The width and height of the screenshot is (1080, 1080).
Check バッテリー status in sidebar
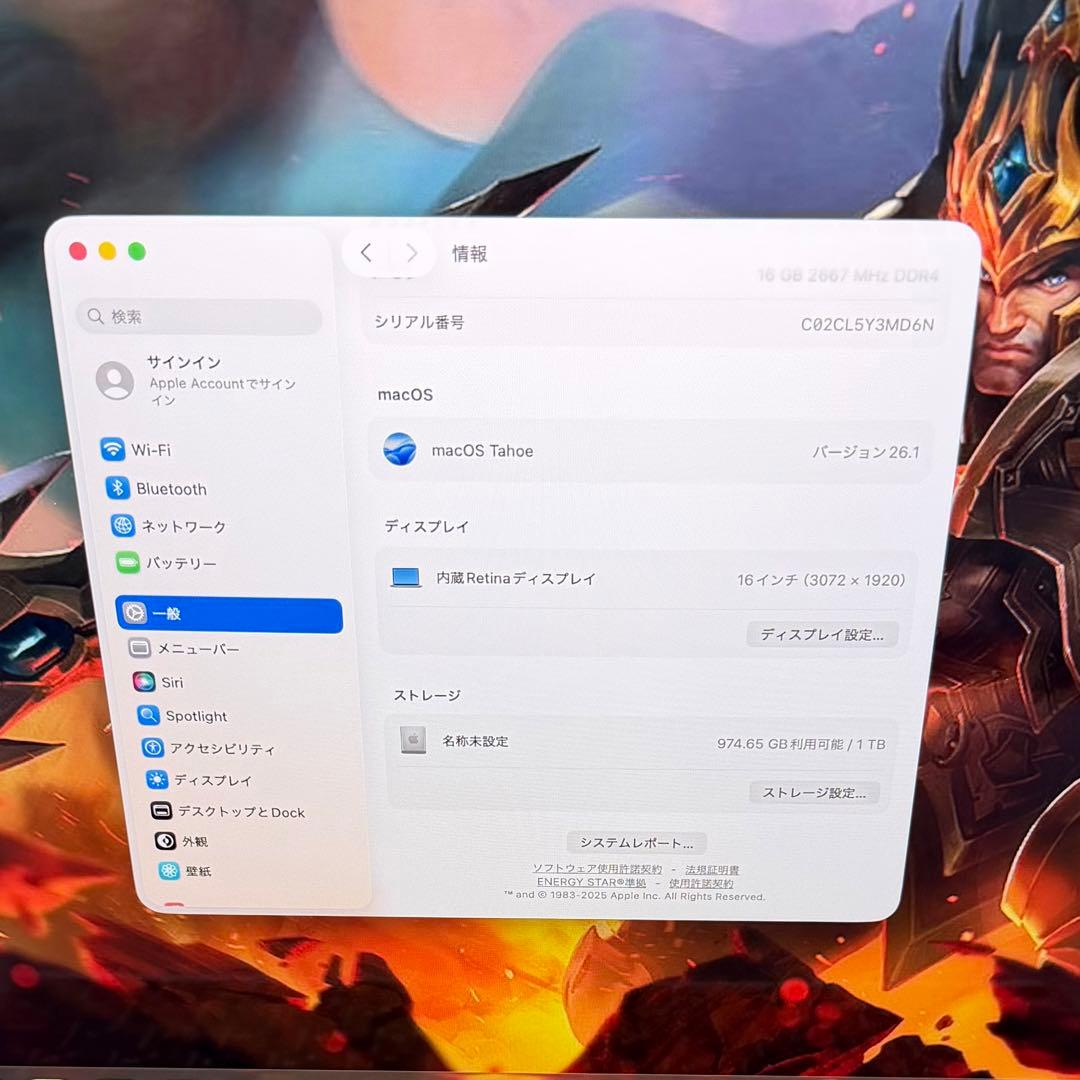tap(180, 564)
